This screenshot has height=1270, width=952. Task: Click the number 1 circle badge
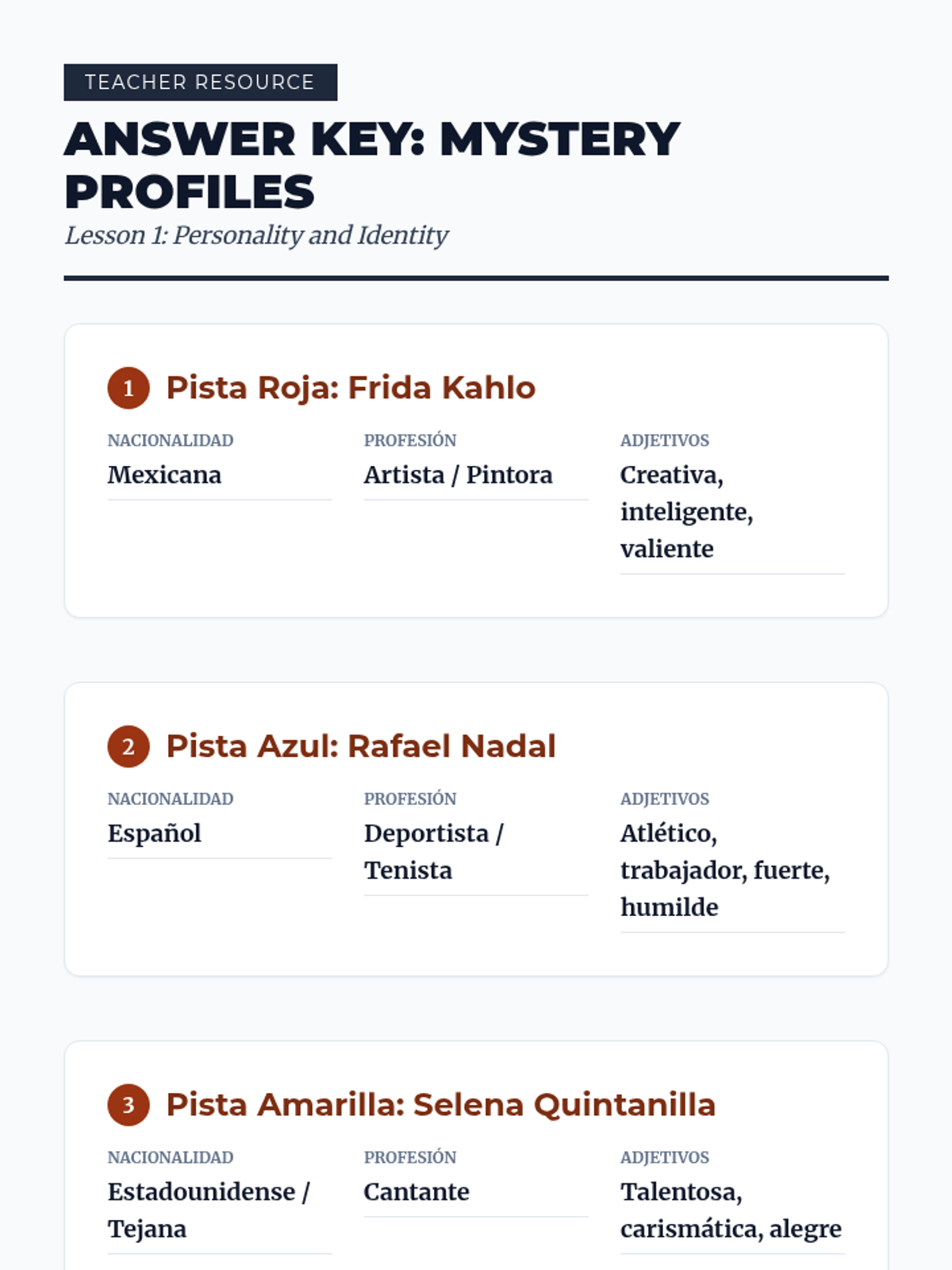(129, 388)
